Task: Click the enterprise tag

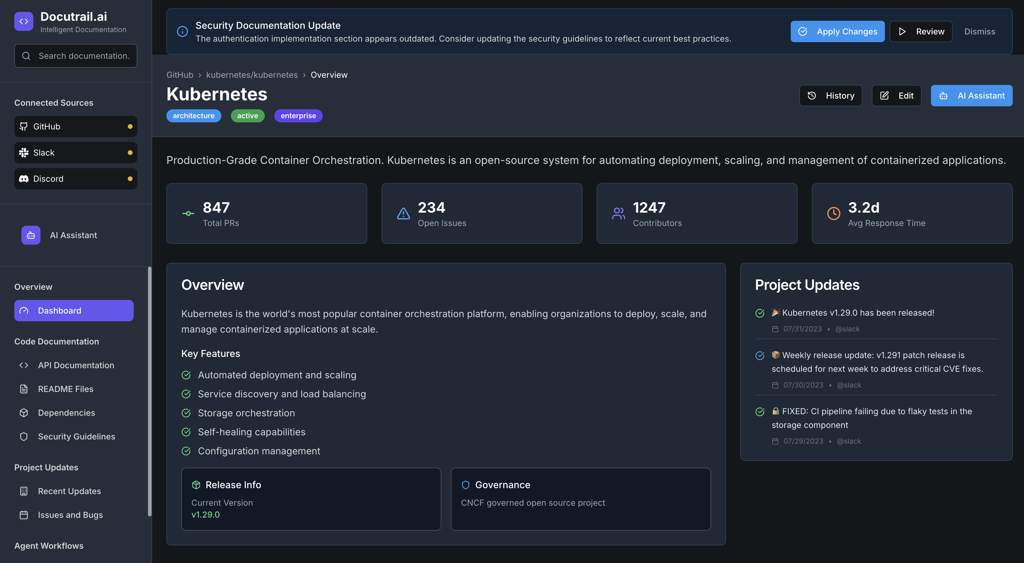Action: click(298, 116)
